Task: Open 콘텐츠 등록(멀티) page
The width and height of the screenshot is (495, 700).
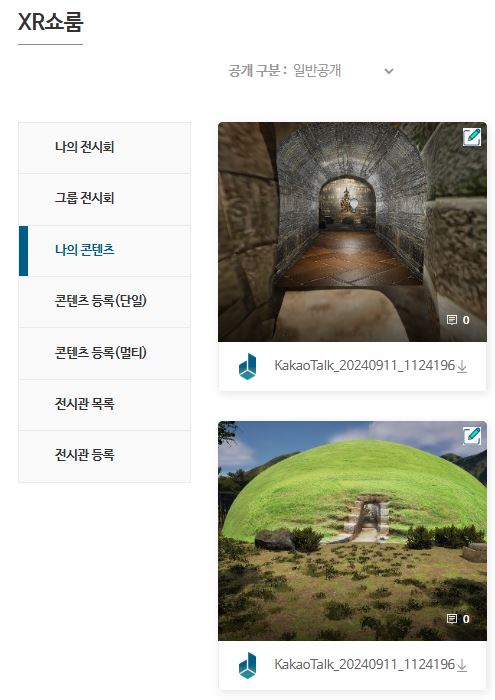Action: tap(104, 354)
